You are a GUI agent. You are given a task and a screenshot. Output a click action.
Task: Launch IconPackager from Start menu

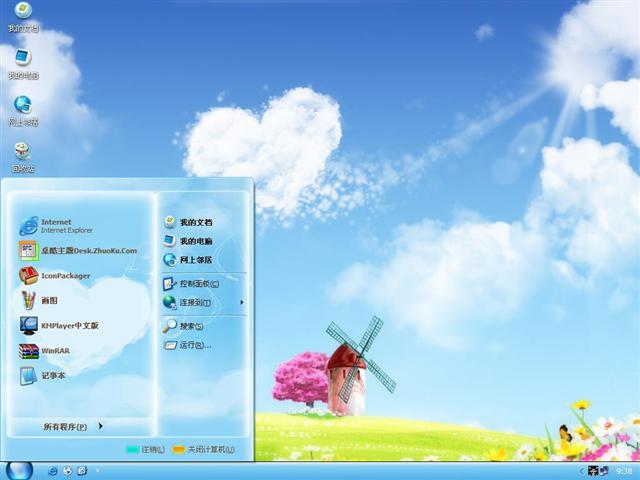coord(55,276)
